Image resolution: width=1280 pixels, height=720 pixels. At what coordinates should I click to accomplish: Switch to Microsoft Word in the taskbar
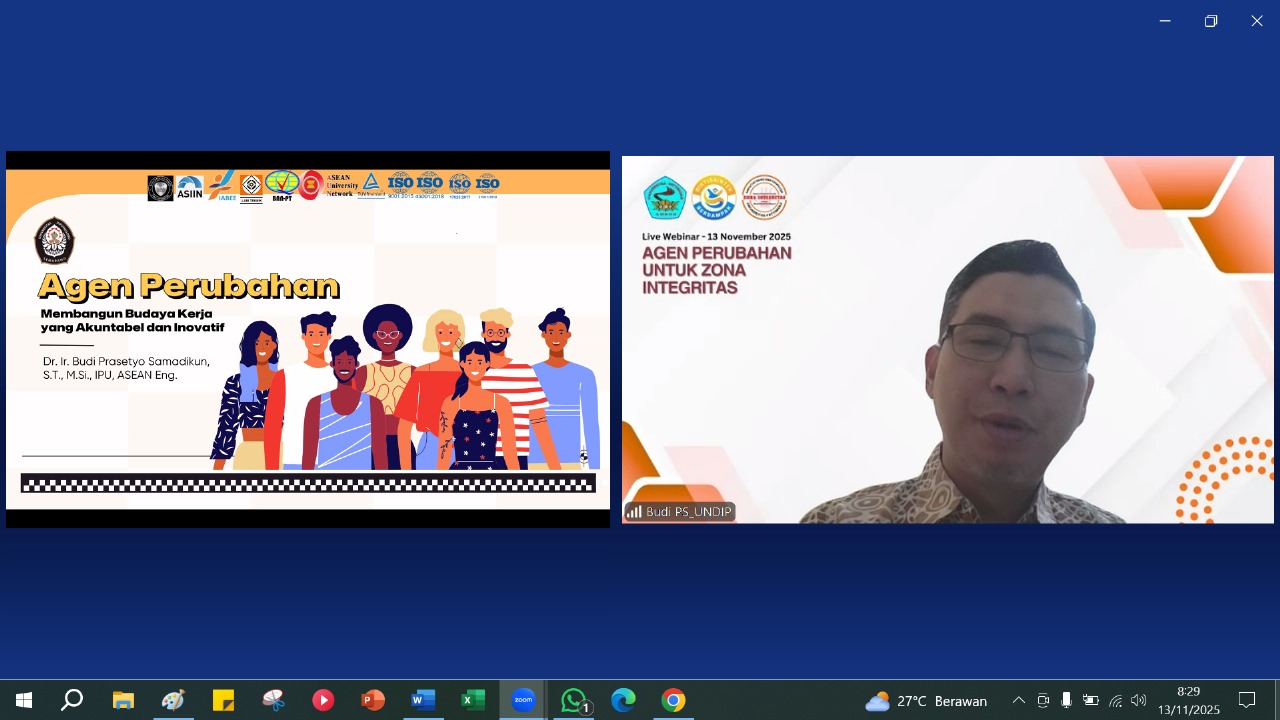(x=423, y=700)
